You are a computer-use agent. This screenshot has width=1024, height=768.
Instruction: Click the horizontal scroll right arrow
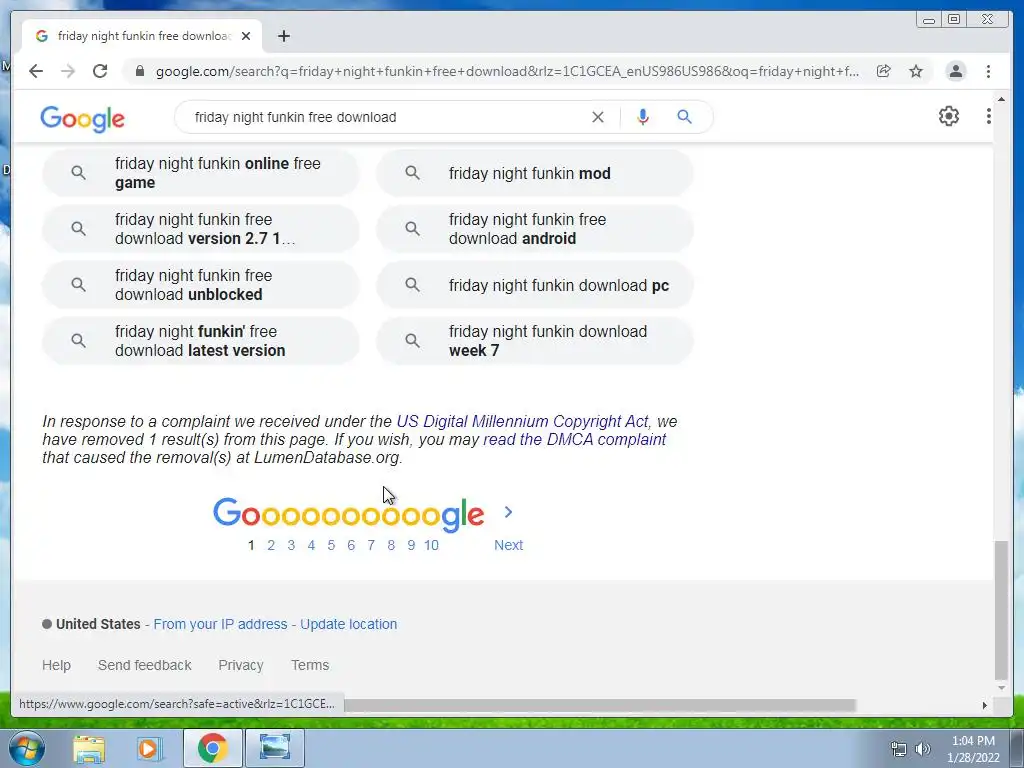point(985,705)
